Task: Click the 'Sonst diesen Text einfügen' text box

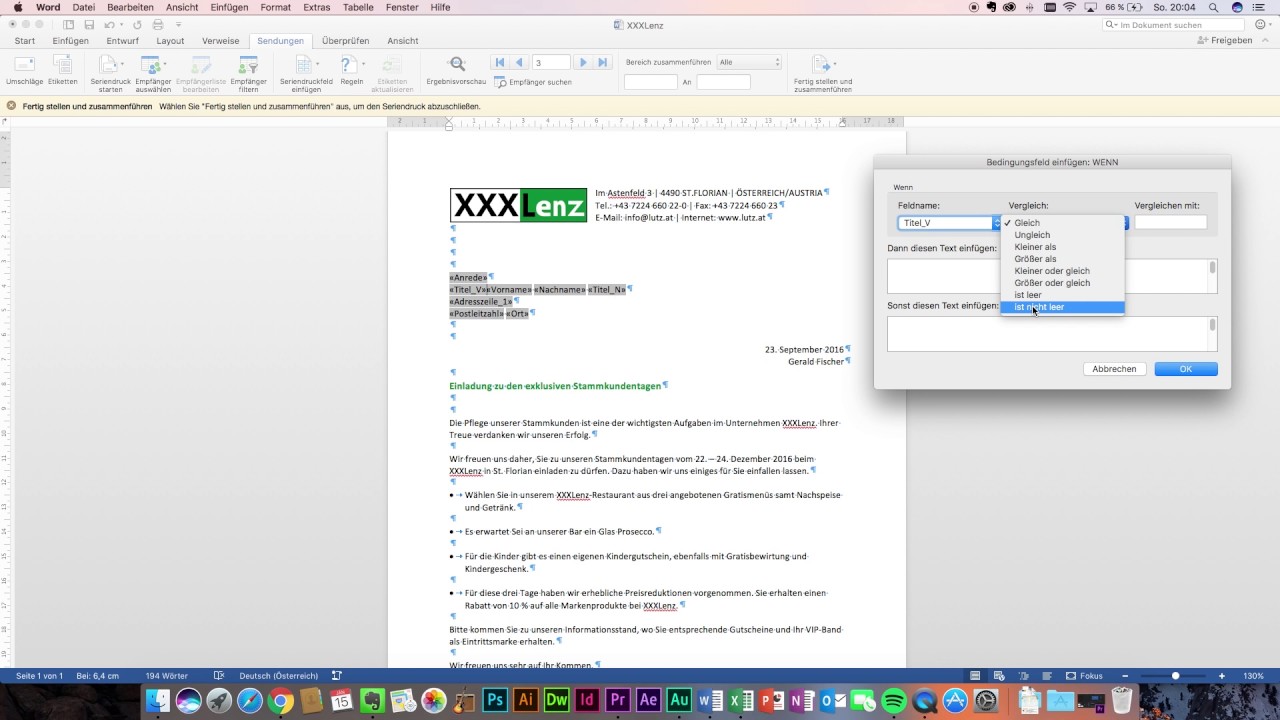Action: point(1052,334)
